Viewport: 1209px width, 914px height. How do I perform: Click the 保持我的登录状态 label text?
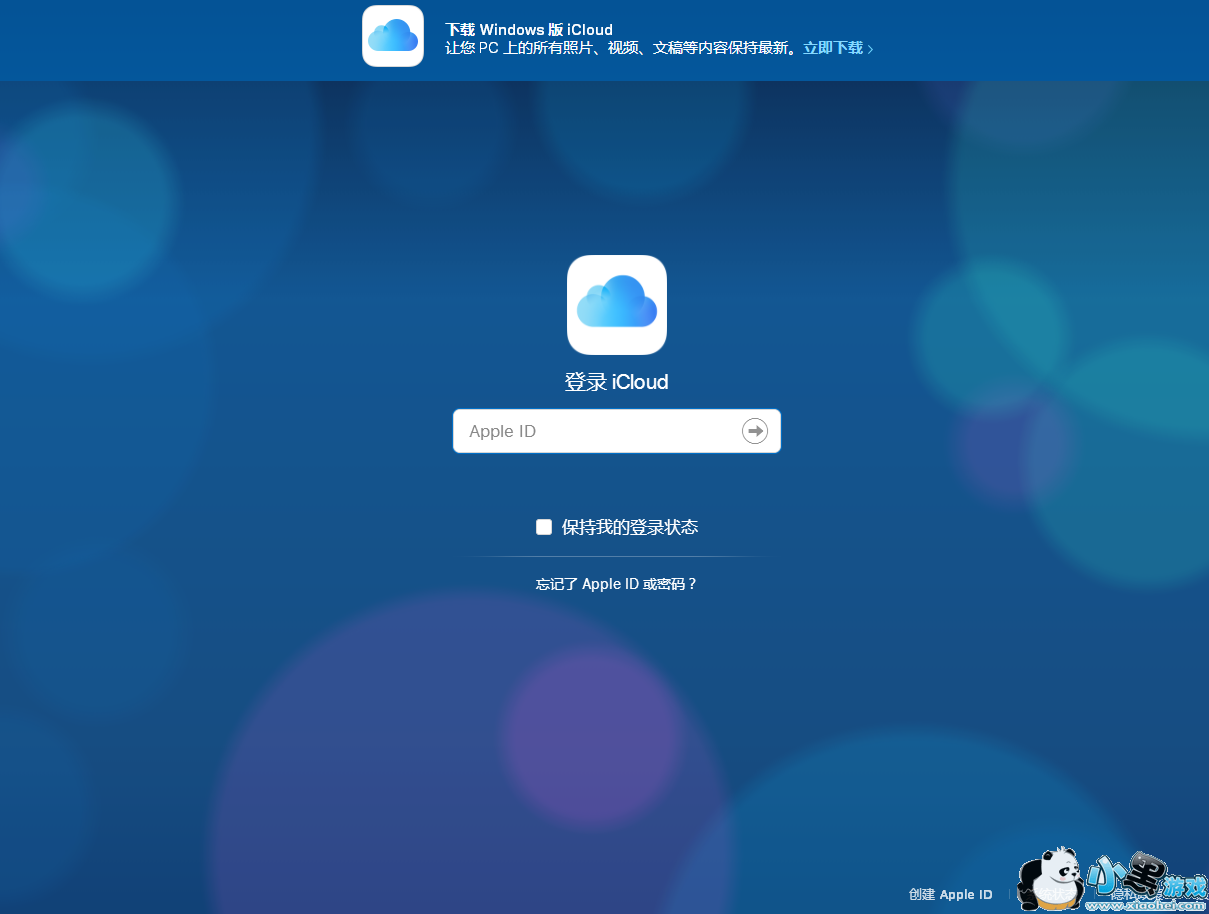[x=630, y=527]
